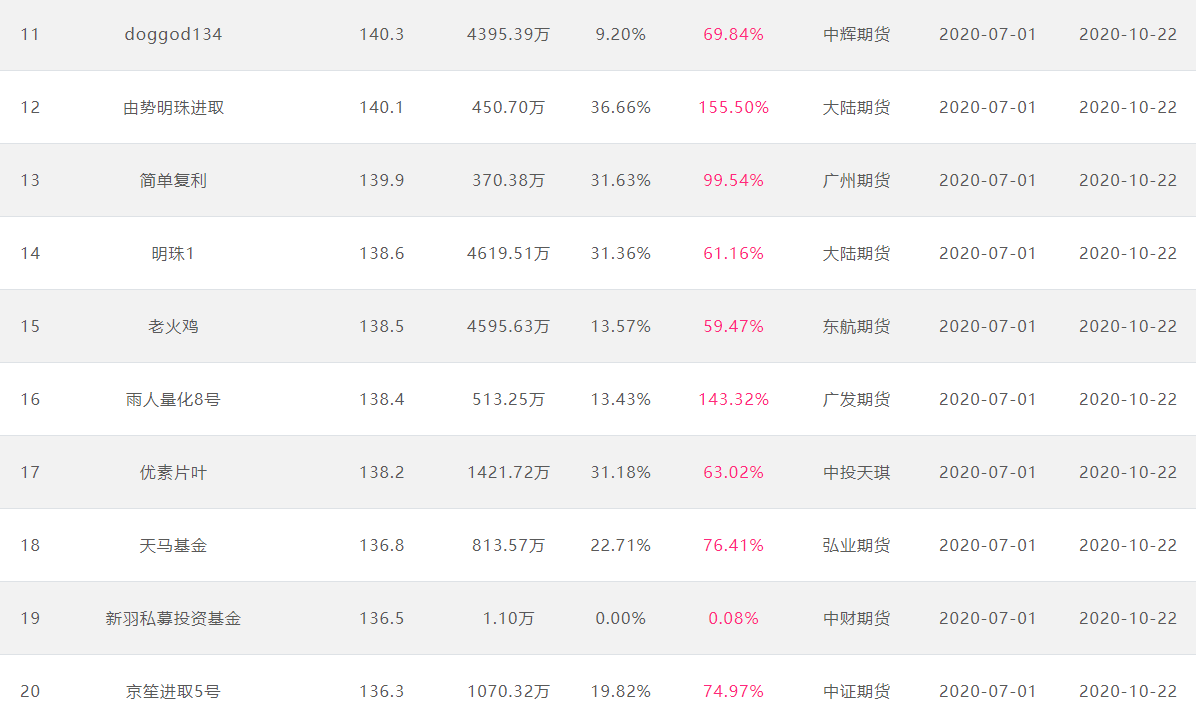This screenshot has width=1196, height=723.
Task: Click the 雨人量化8号 account name
Action: click(173, 400)
